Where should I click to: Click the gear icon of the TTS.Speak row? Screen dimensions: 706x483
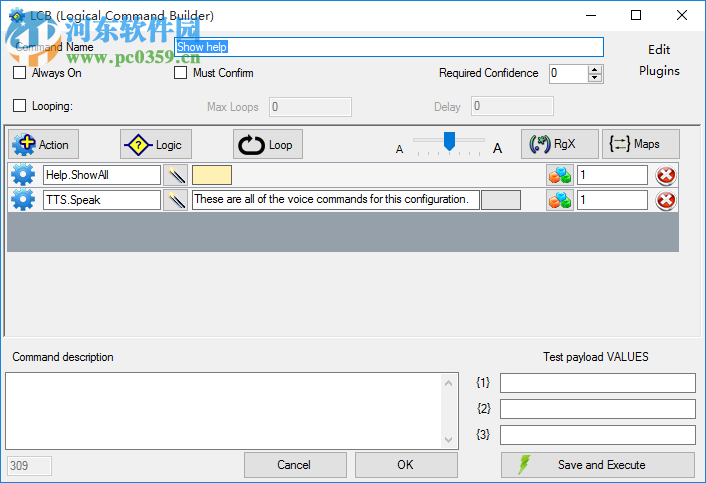click(x=23, y=200)
